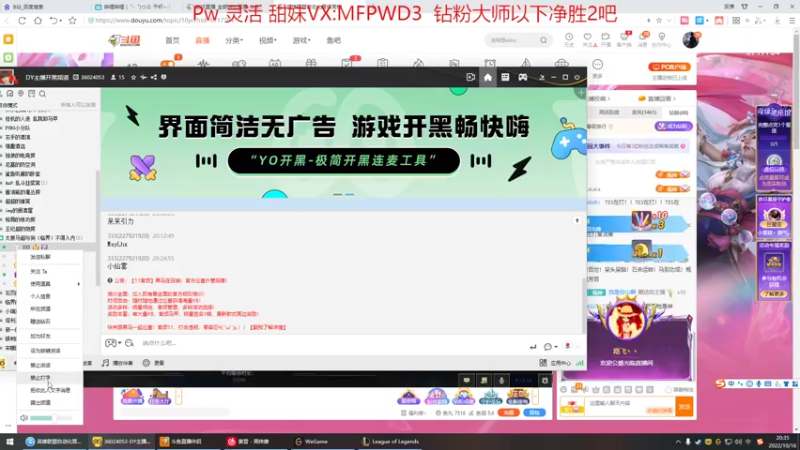Open the emoji picker in voice chat input
The width and height of the screenshot is (800, 450).
click(x=129, y=343)
